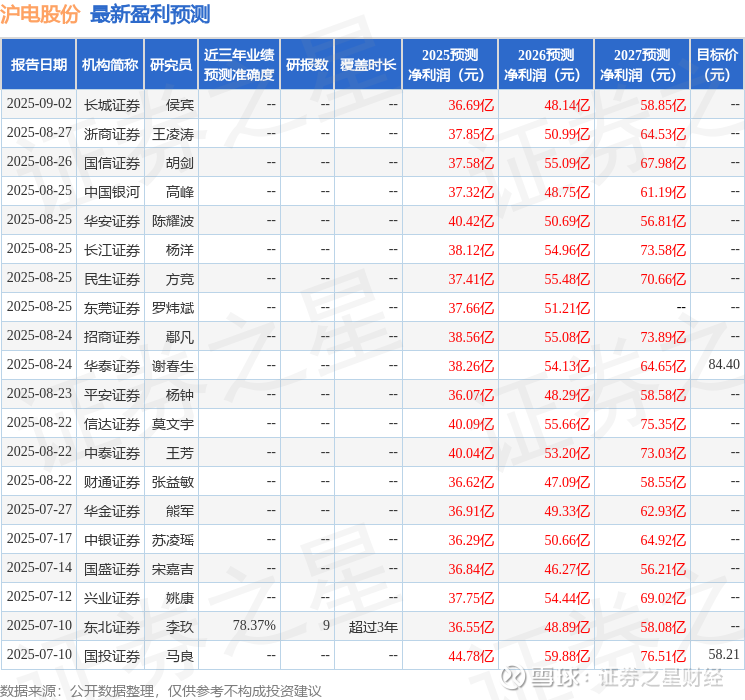
Task: Click the 75.35亿 2027 profit value
Action: point(663,424)
